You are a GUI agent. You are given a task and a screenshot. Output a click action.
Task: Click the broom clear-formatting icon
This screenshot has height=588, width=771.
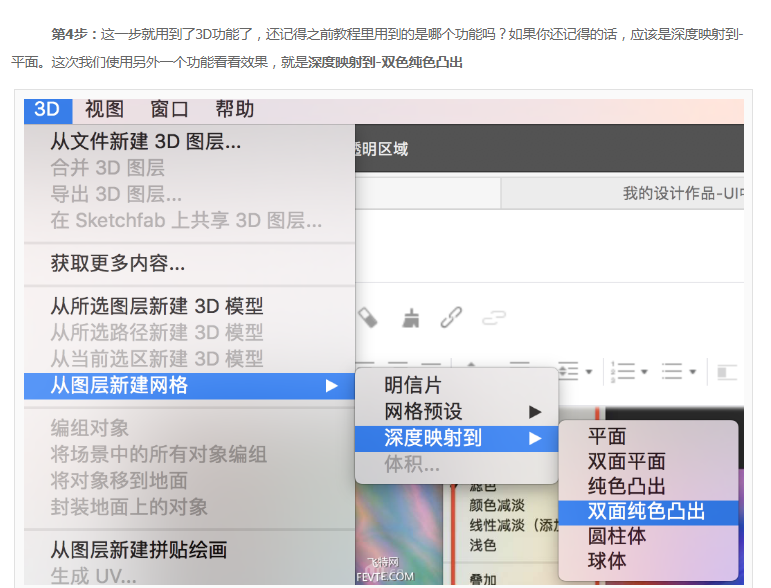[410, 318]
